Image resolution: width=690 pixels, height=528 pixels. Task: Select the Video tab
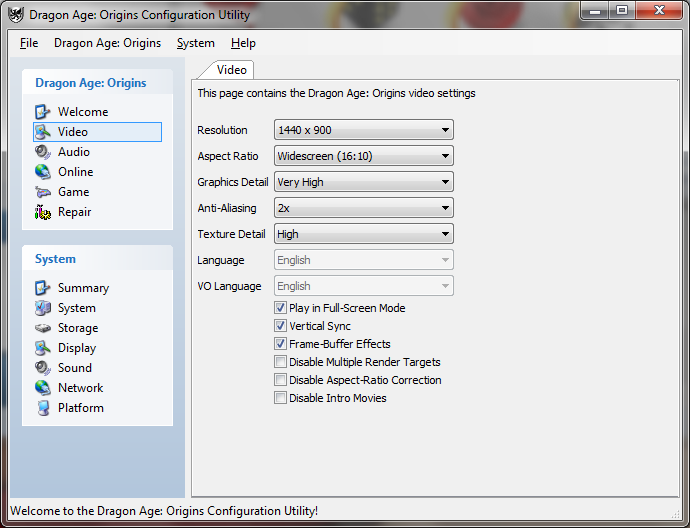click(231, 70)
